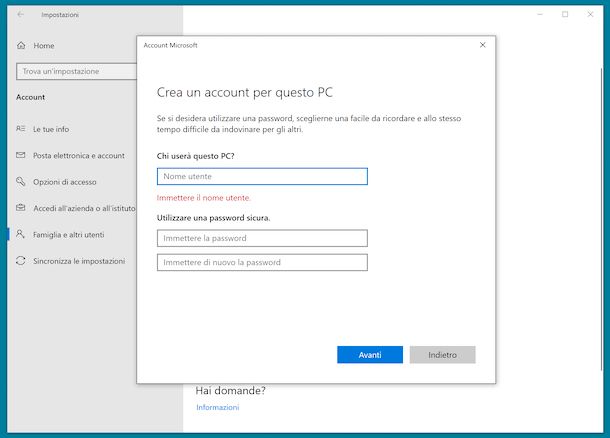The width and height of the screenshot is (610, 438).
Task: Click the 'Account' sidebar heading
Action: [30, 97]
